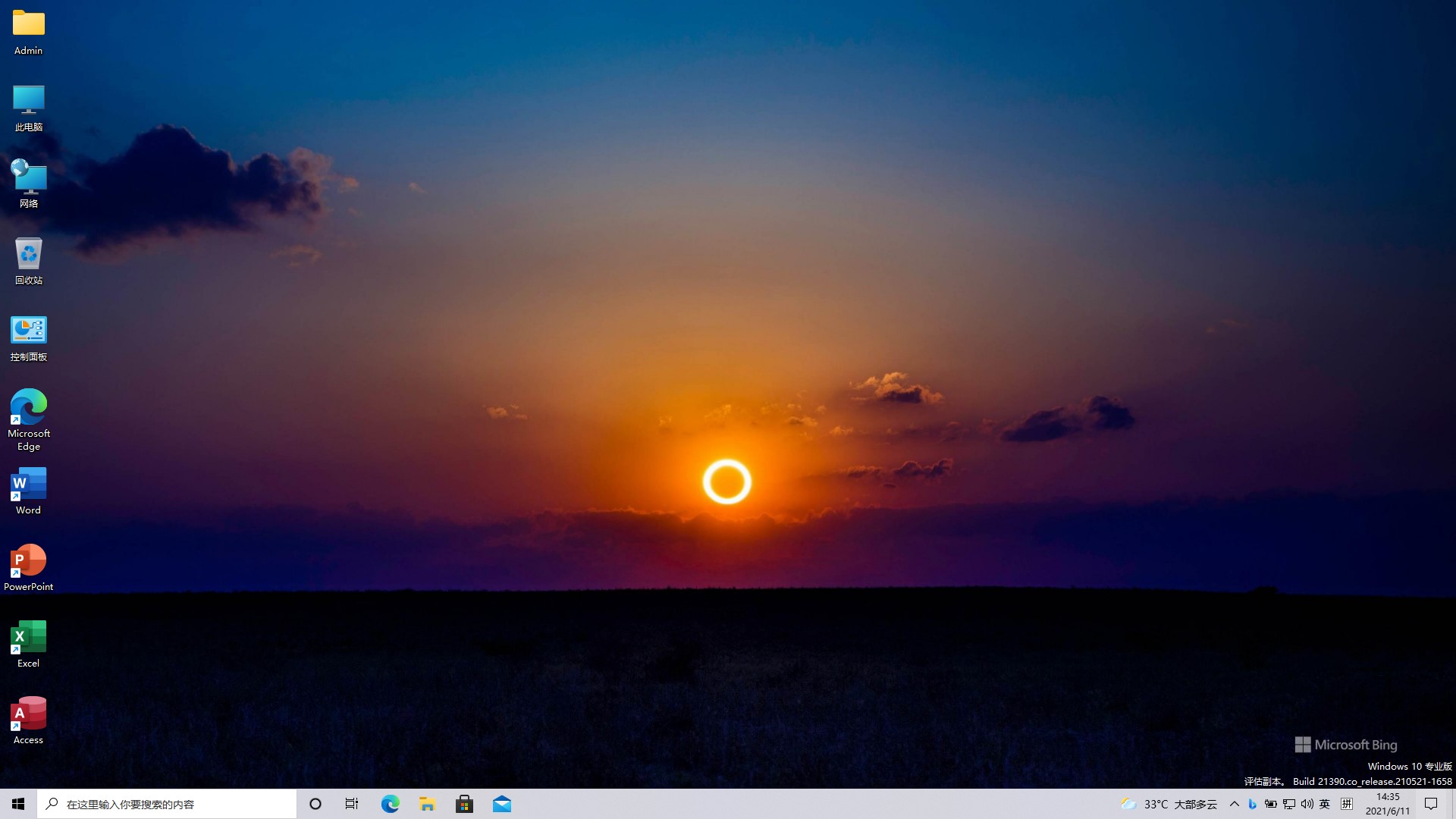Open Microsoft Store from the taskbar

[x=464, y=803]
